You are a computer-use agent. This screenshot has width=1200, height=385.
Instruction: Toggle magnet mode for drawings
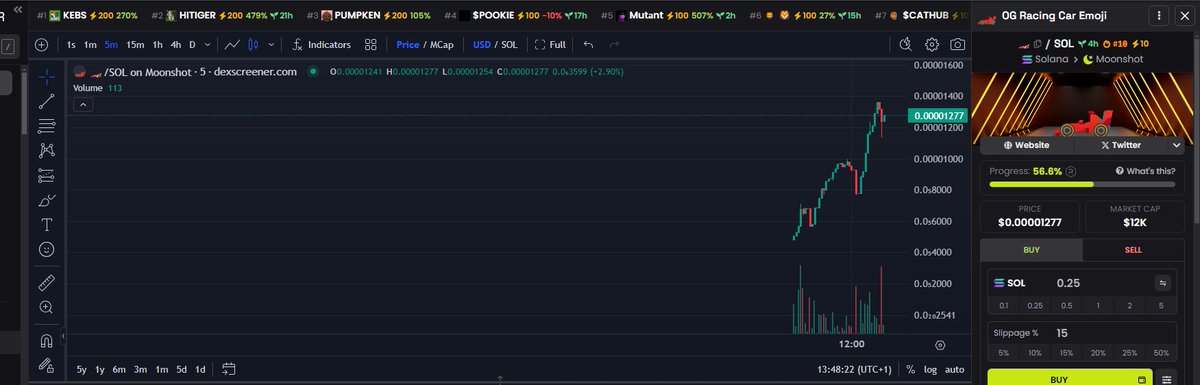(46, 341)
